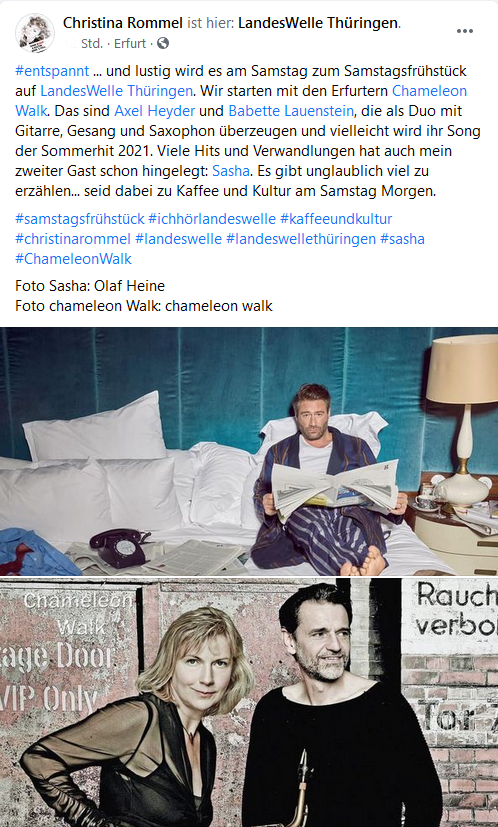Open Christina Rommel's profile name link
This screenshot has width=498, height=827.
(122, 23)
